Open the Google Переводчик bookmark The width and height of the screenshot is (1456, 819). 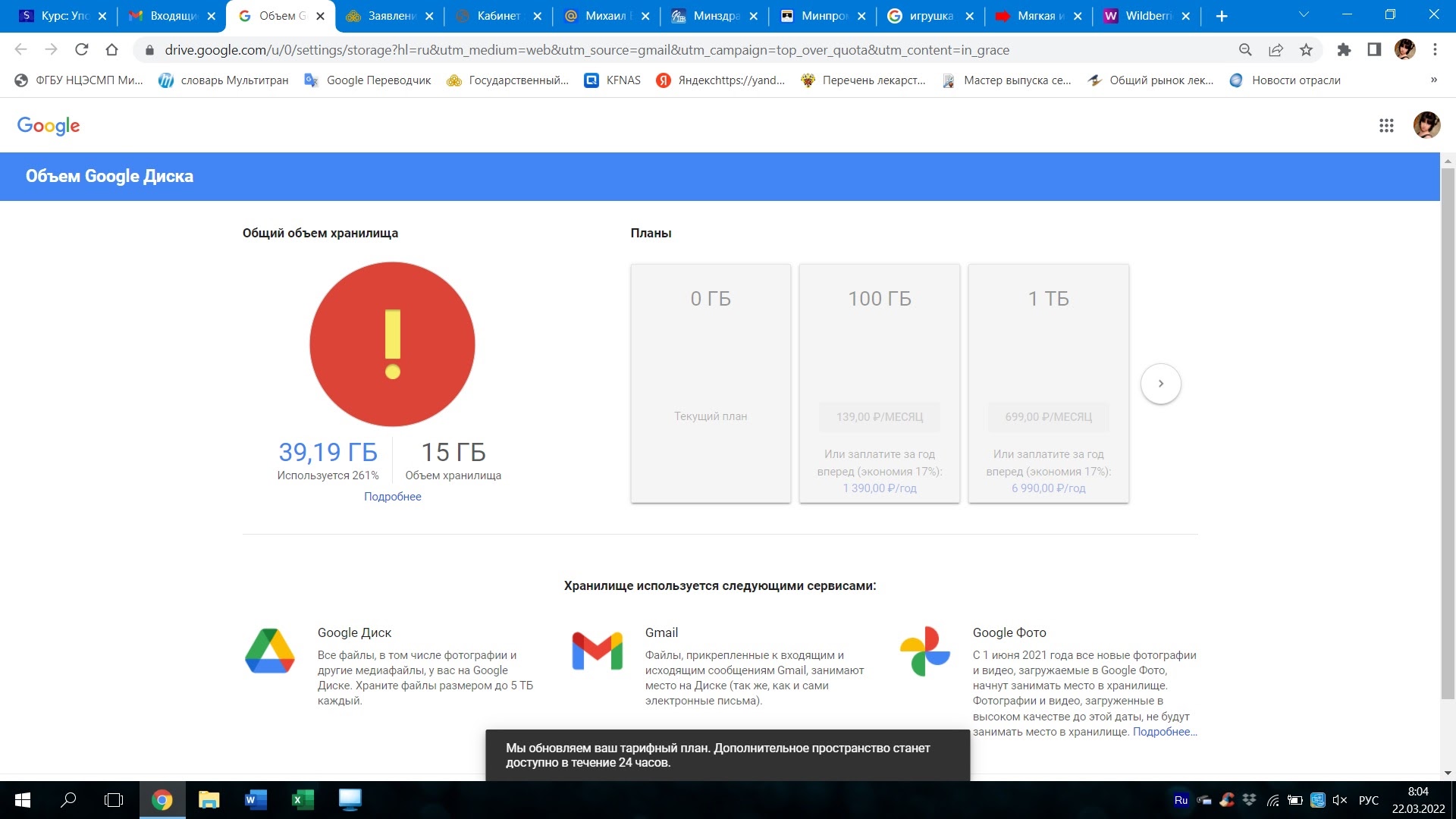click(x=368, y=80)
